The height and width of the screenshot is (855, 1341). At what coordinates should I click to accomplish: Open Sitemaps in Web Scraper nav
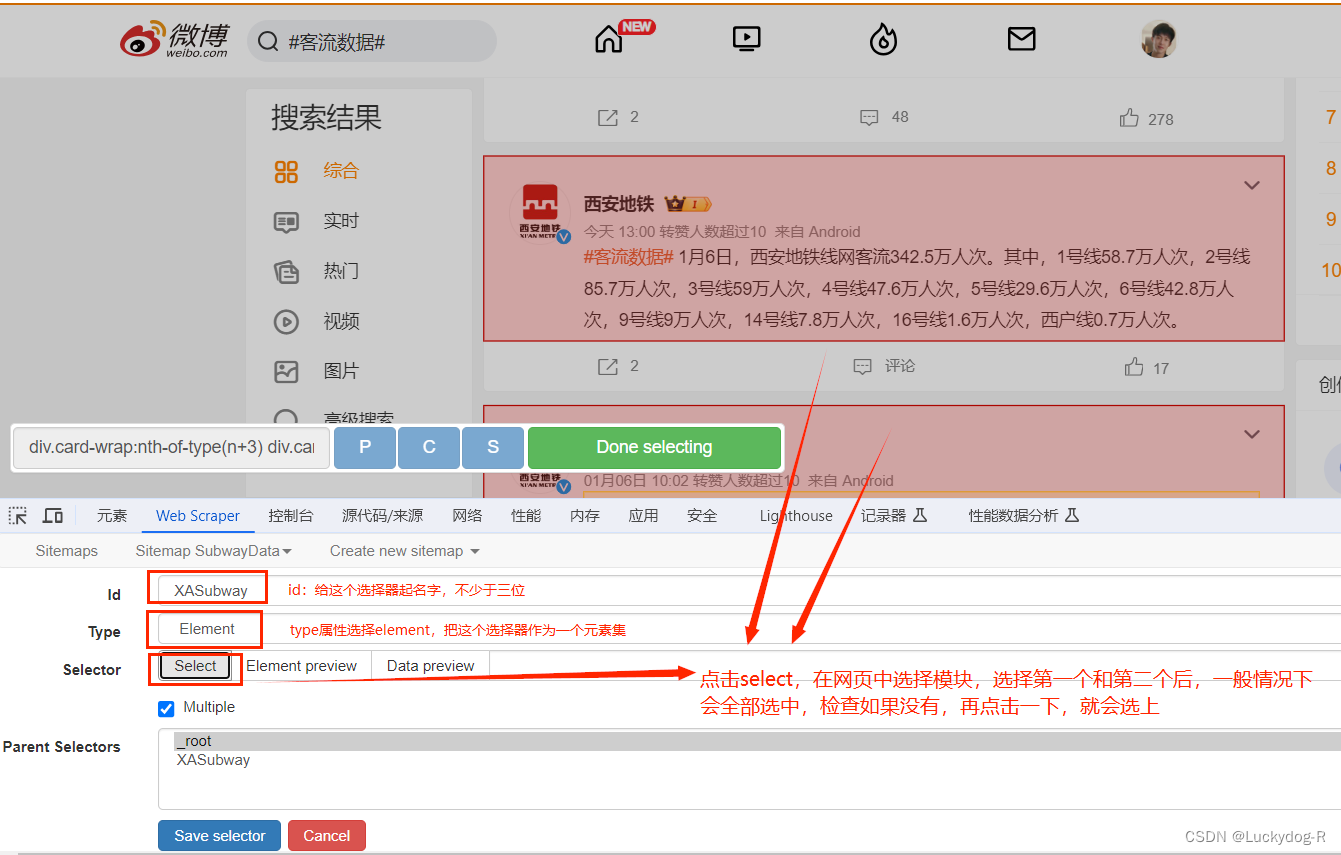pos(67,551)
